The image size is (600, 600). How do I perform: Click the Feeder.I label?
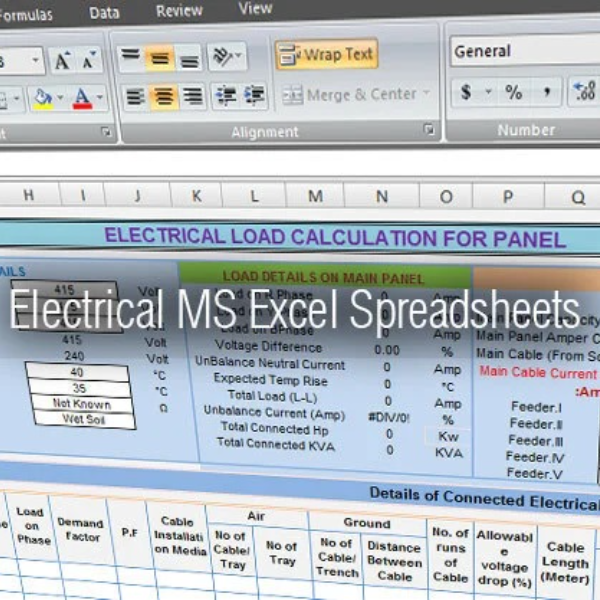tap(536, 407)
